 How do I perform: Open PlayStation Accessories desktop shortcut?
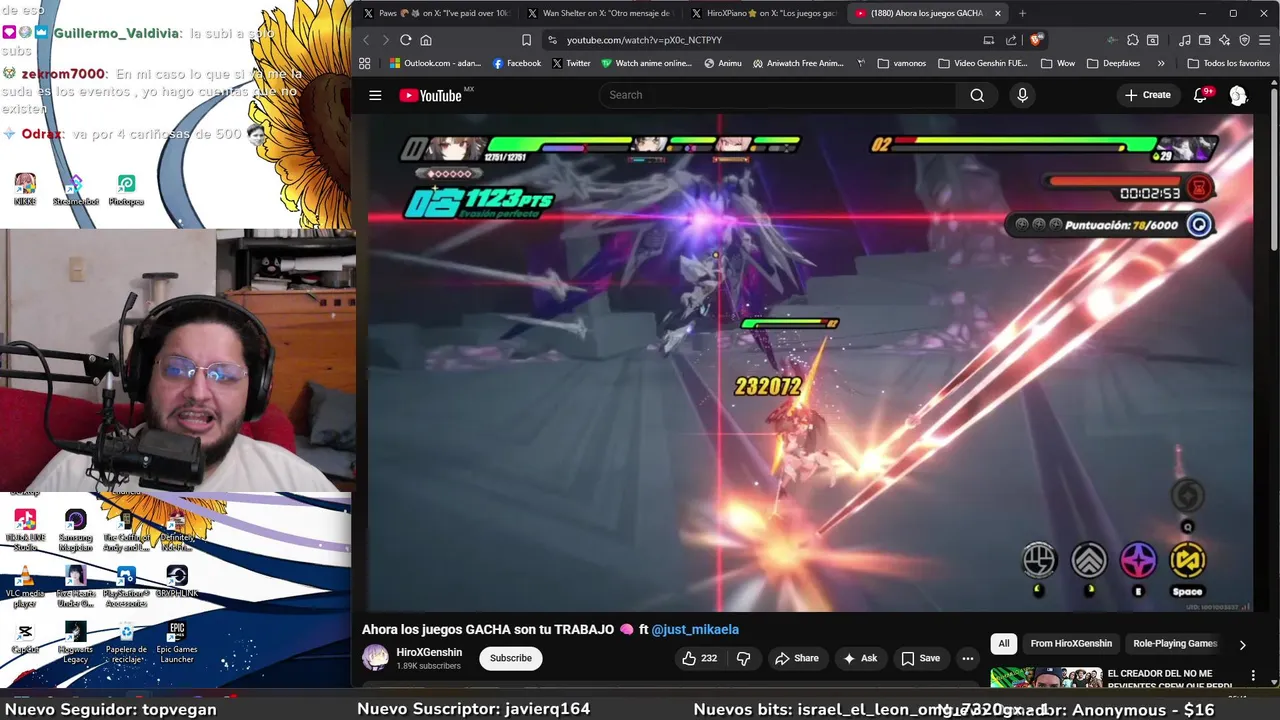[126, 587]
